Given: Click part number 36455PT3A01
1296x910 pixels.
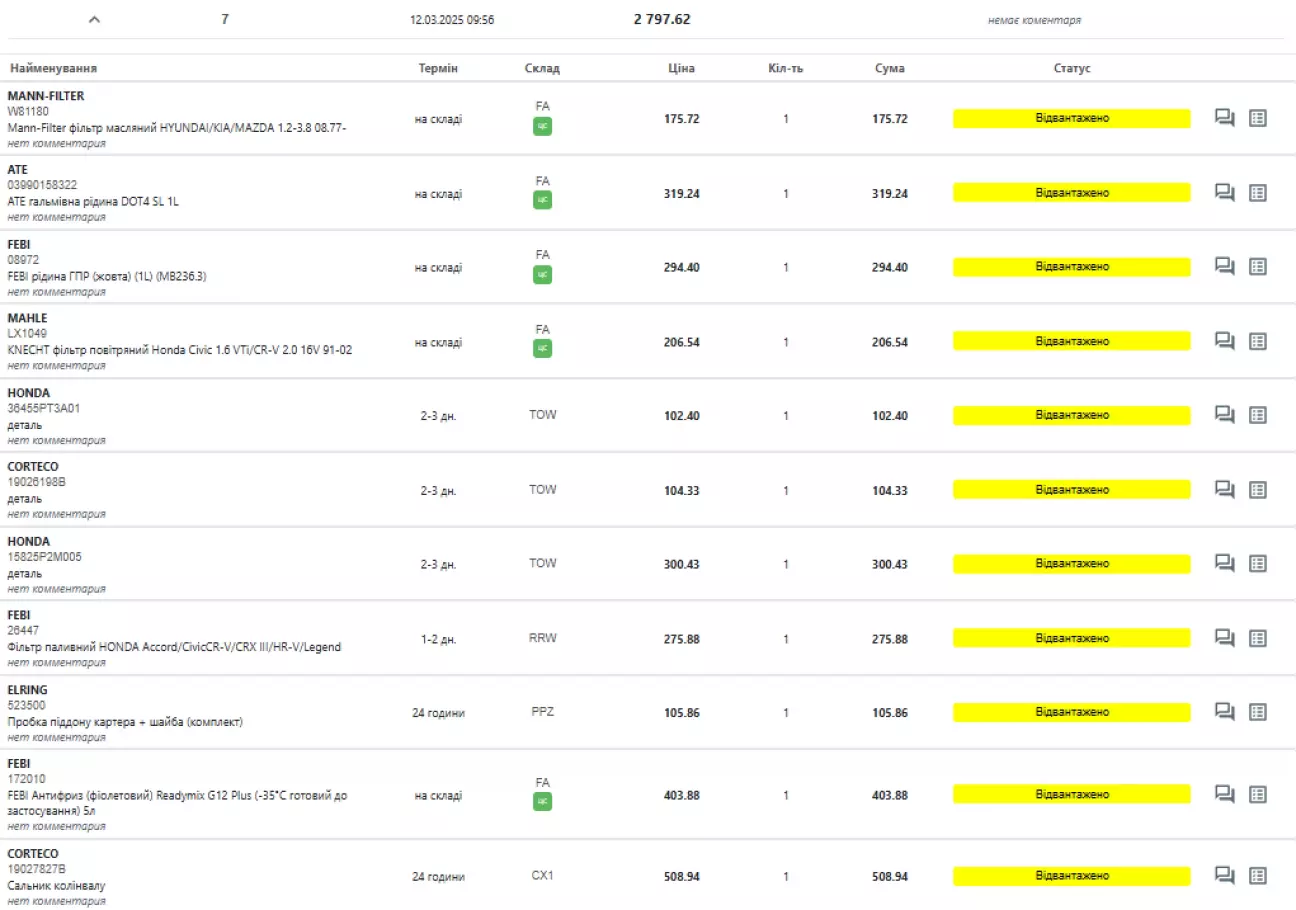Looking at the screenshot, I should click(x=43, y=408).
